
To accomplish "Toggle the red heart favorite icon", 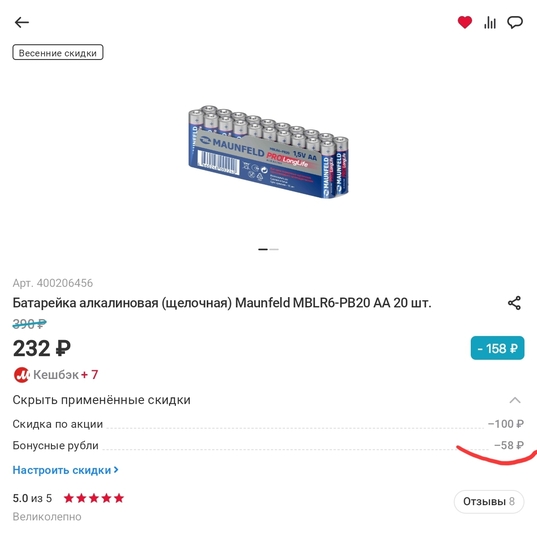I will pyautogui.click(x=465, y=23).
